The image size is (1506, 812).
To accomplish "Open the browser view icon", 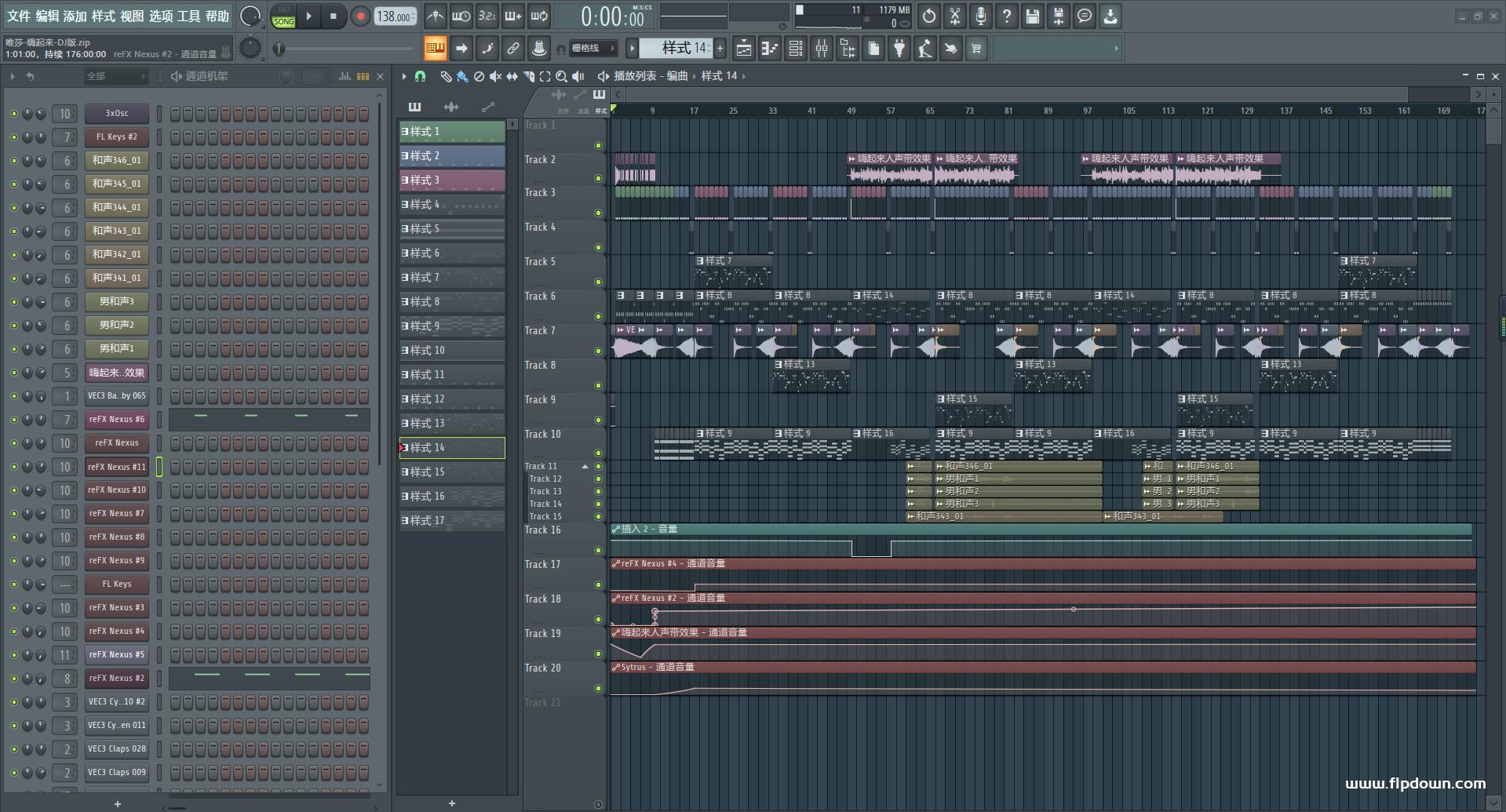I will [x=848, y=49].
